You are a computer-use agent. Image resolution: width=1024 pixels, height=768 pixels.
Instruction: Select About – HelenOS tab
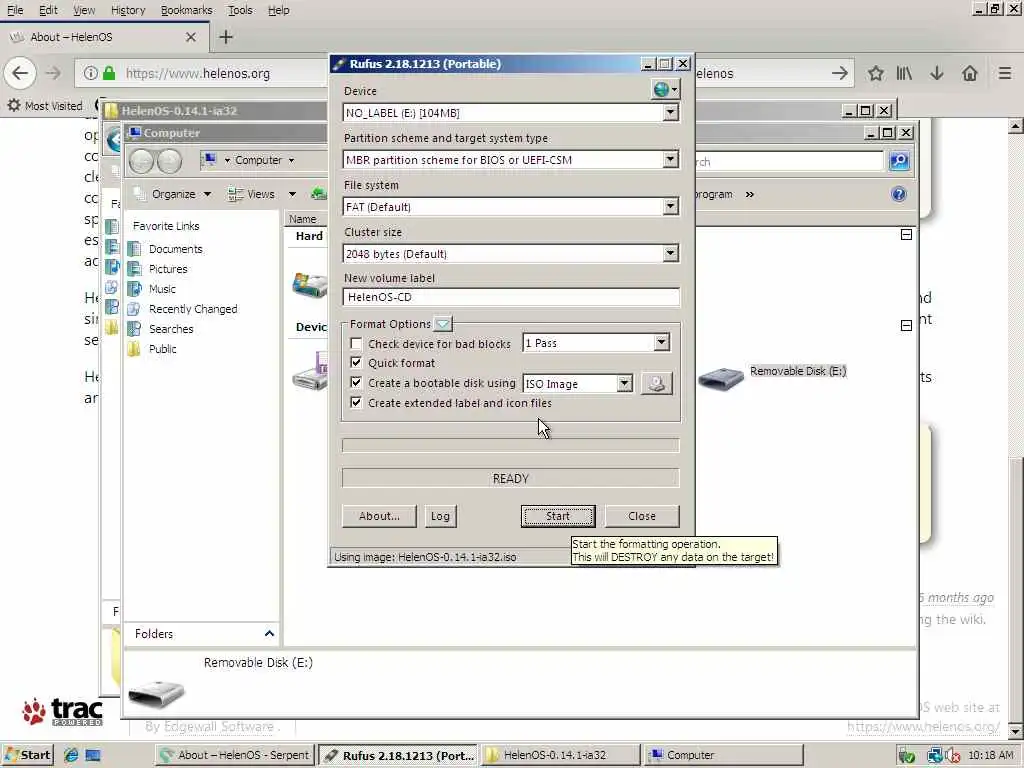(104, 37)
